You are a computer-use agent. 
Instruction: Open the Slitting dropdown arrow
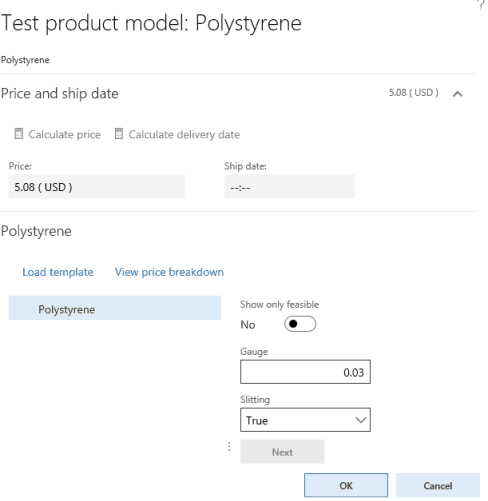click(361, 420)
